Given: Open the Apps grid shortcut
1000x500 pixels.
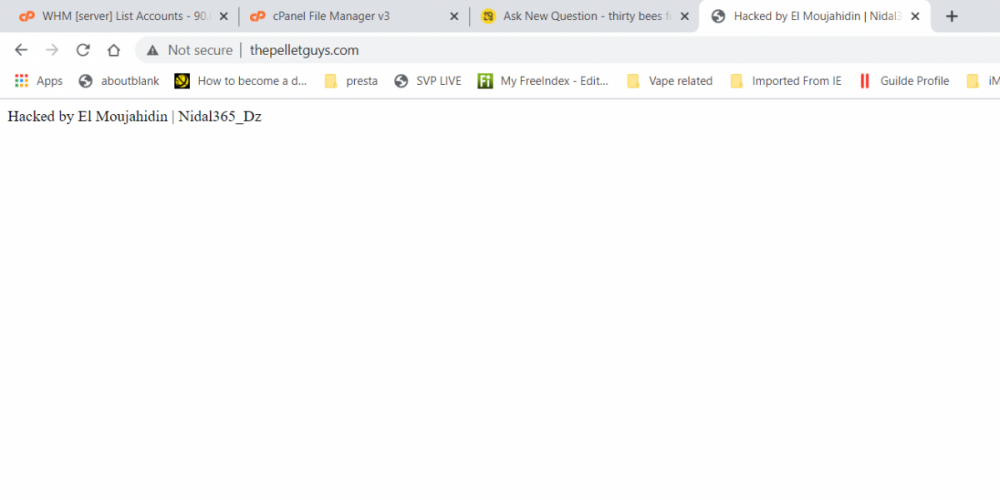Looking at the screenshot, I should click(38, 81).
